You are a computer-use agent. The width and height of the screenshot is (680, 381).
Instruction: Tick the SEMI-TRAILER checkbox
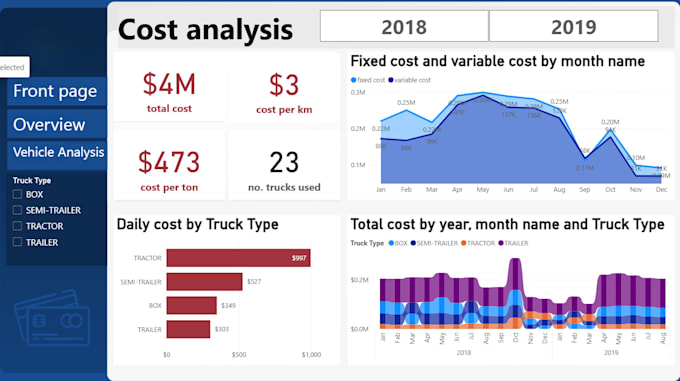click(17, 210)
